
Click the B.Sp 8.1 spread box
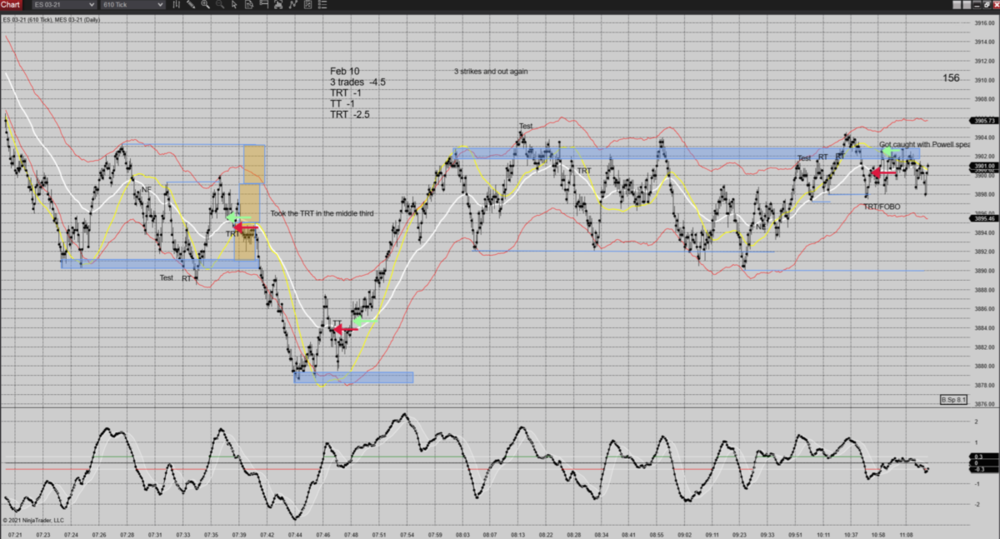pyautogui.click(x=954, y=400)
